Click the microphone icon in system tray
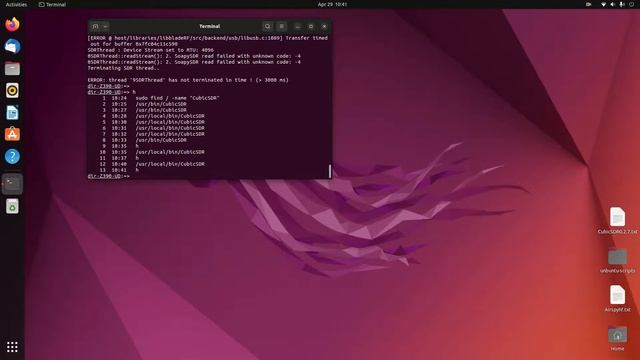Viewport: 640px width, 360px height. coord(622,4)
